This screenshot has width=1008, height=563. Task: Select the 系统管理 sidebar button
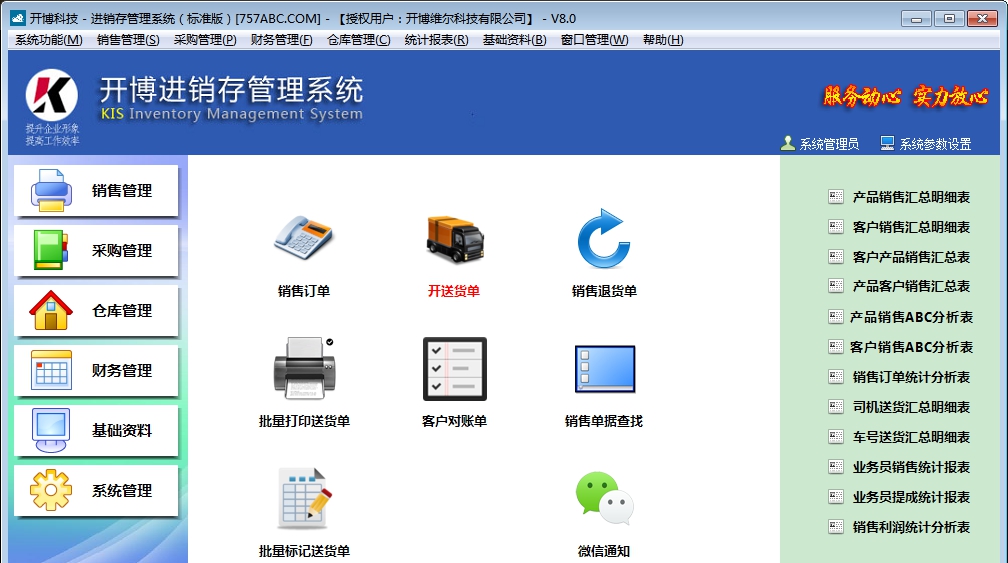96,490
